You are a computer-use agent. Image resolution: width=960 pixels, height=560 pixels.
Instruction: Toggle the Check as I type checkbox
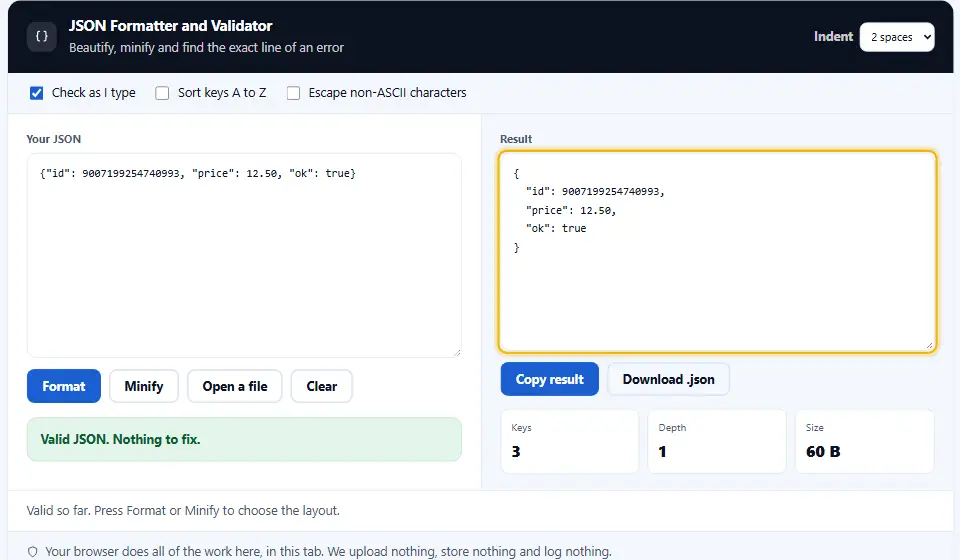[x=37, y=93]
